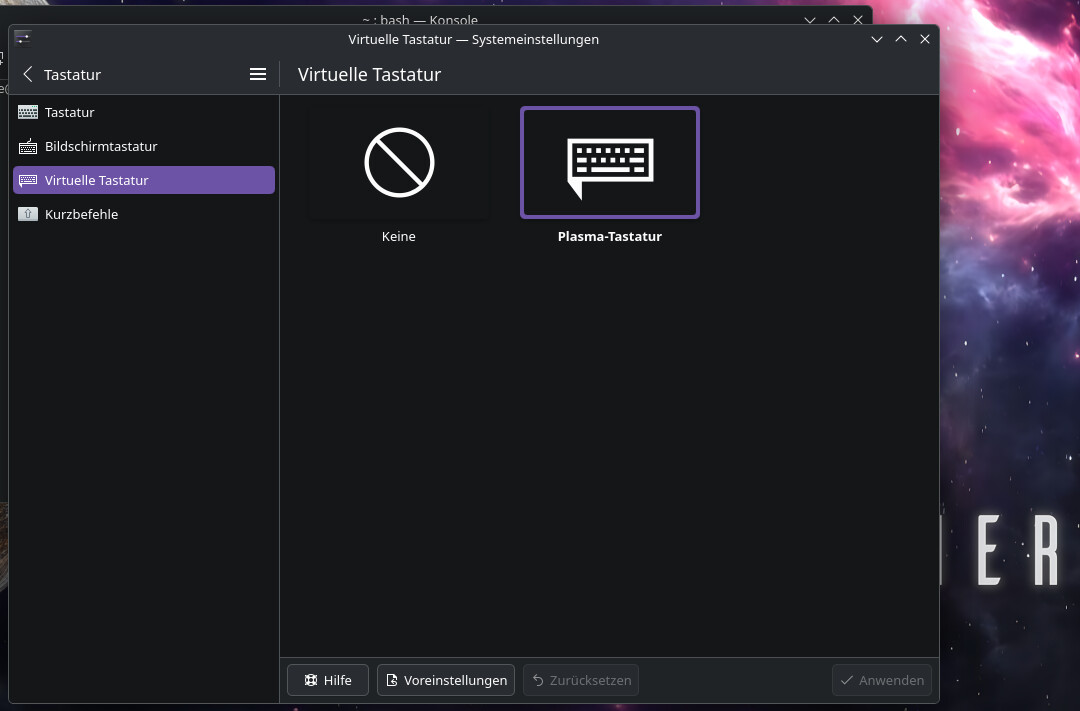Load defaults with the Voreinstellungen button
Screen dimensions: 1080x711
(x=445, y=680)
